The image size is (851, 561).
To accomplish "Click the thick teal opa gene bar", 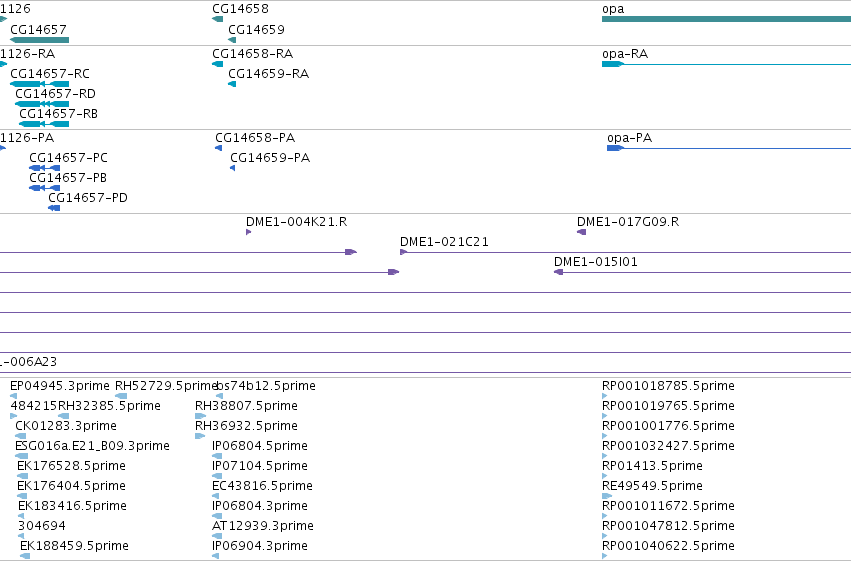I will pos(726,19).
